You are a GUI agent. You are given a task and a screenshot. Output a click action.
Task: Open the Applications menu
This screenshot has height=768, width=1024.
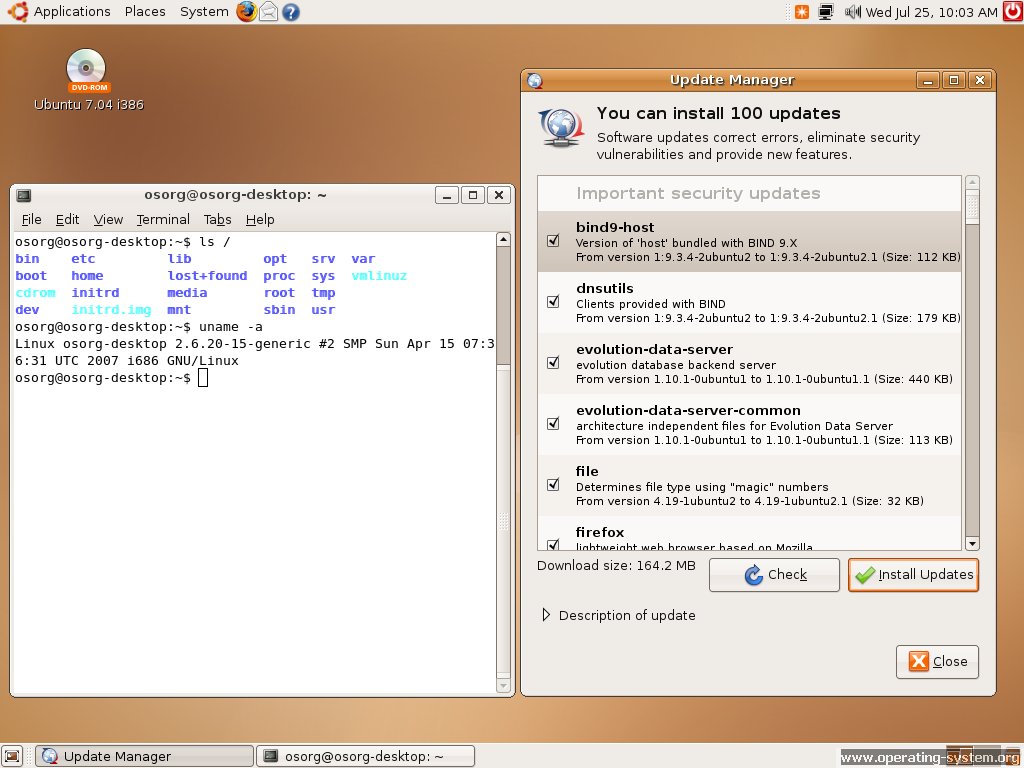(x=72, y=12)
